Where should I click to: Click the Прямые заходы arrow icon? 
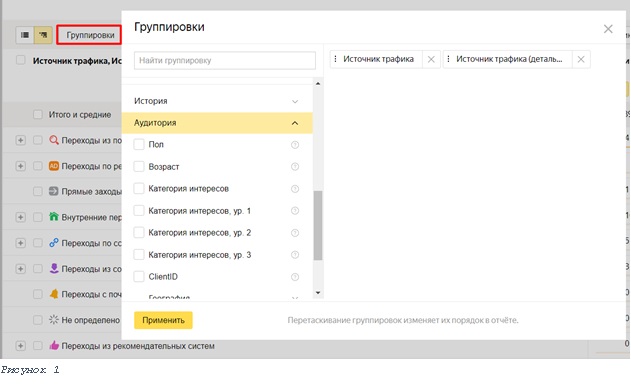[x=54, y=191]
